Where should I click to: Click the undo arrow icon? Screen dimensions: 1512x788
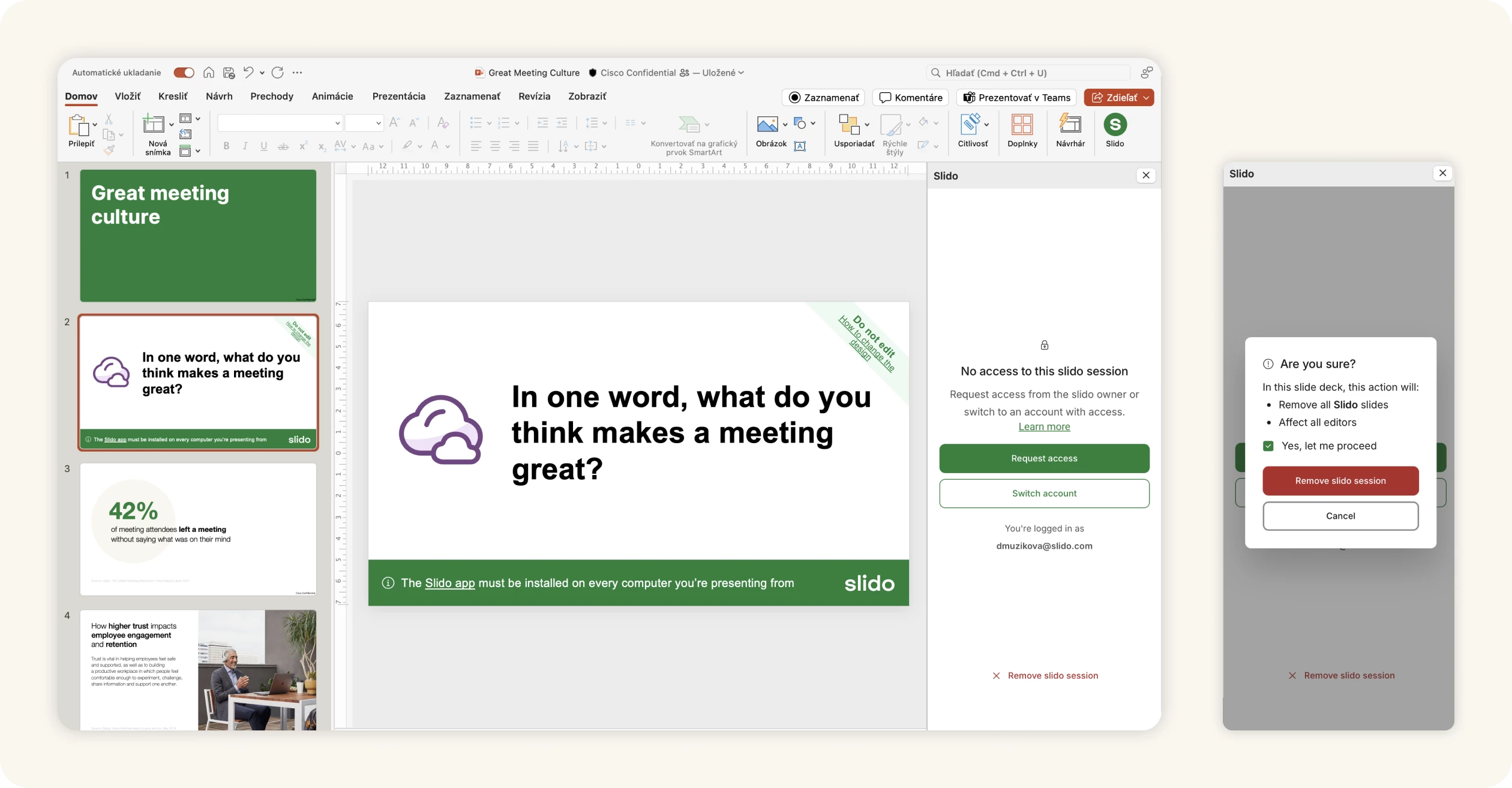pyautogui.click(x=248, y=72)
